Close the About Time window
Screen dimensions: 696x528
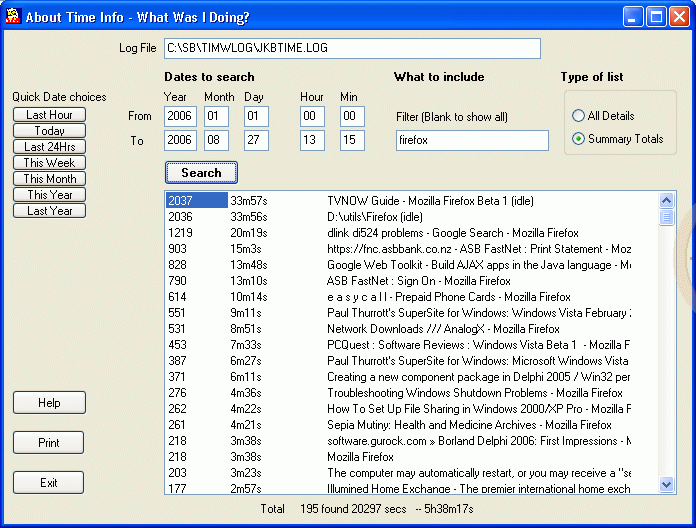point(679,17)
